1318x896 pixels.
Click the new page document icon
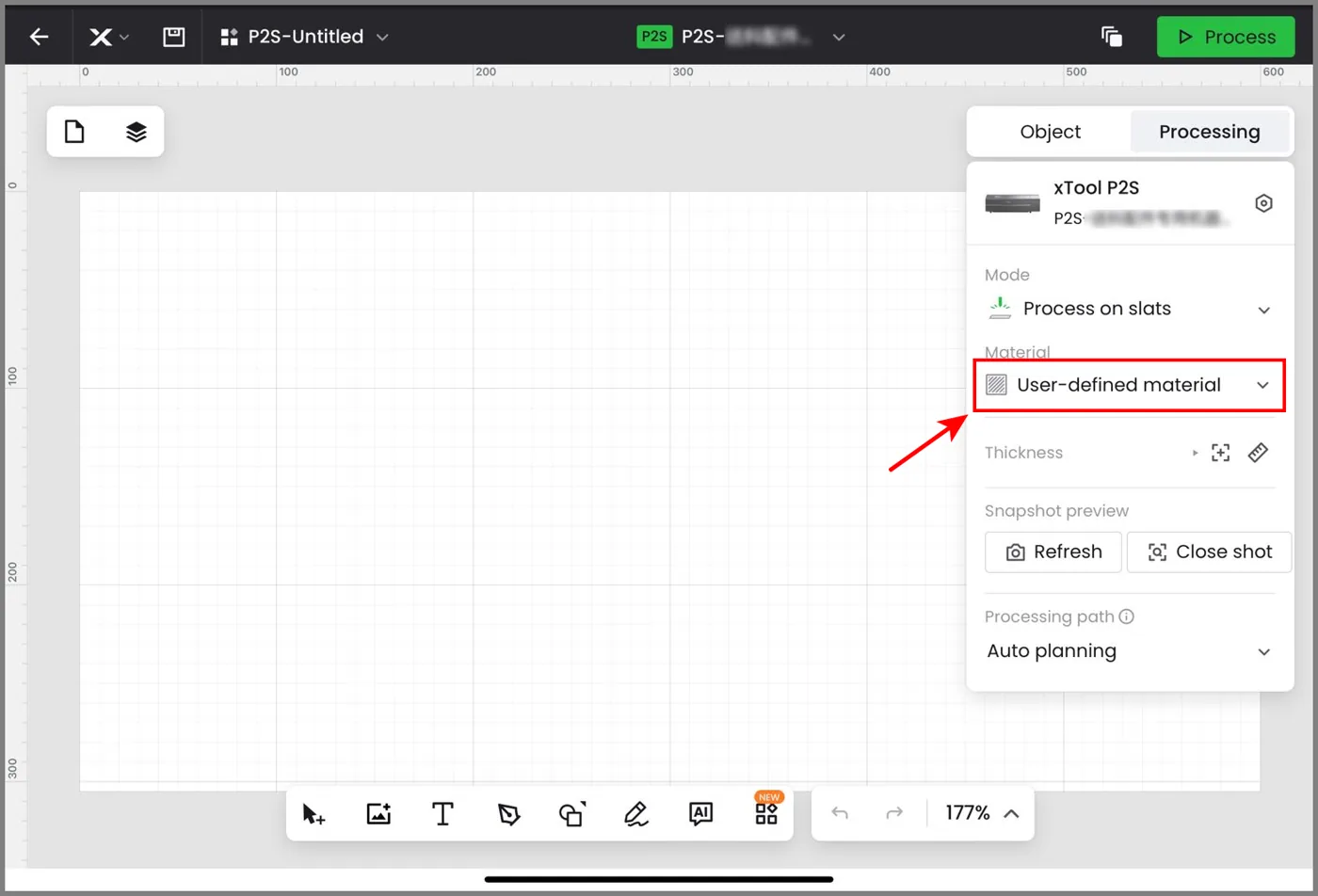74,132
